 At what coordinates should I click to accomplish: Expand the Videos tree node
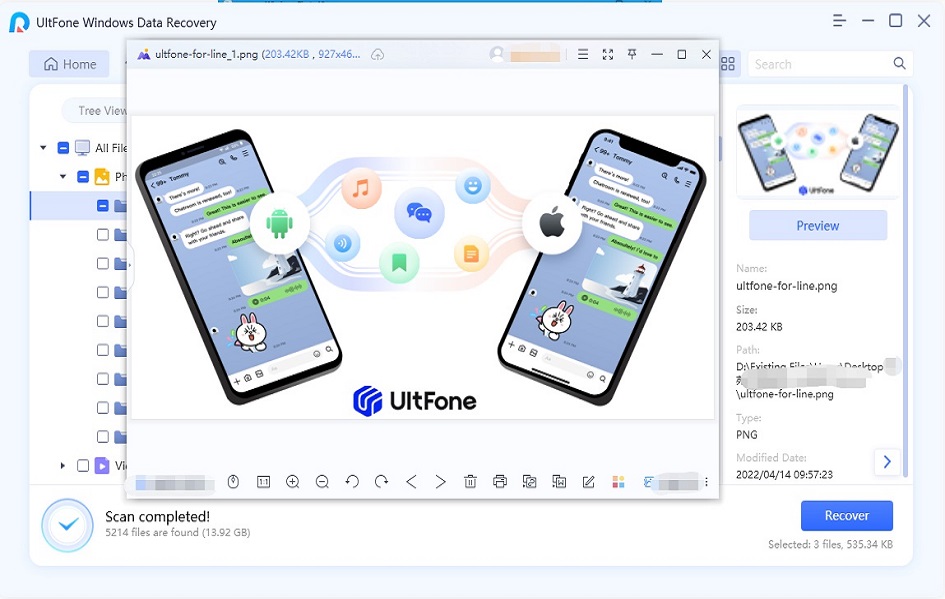(x=63, y=465)
